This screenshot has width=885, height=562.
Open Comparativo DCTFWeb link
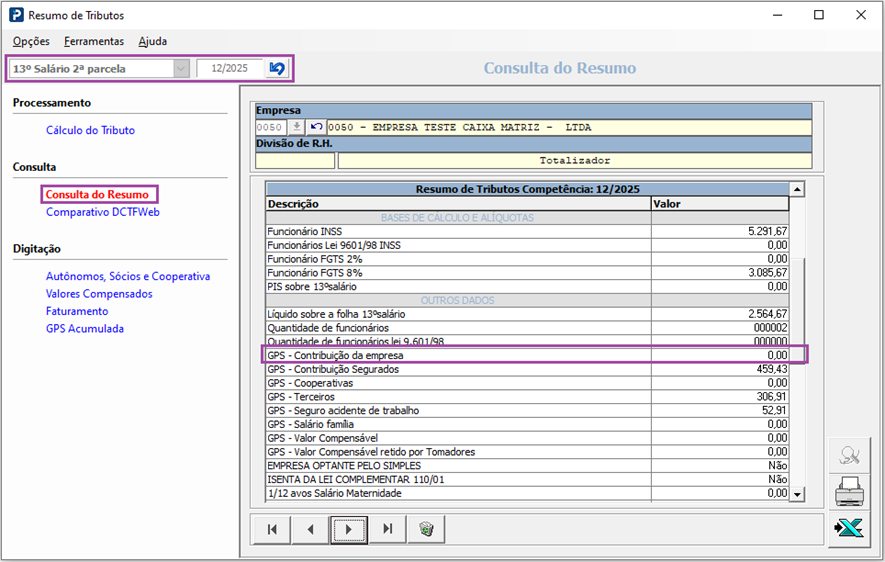(x=103, y=212)
